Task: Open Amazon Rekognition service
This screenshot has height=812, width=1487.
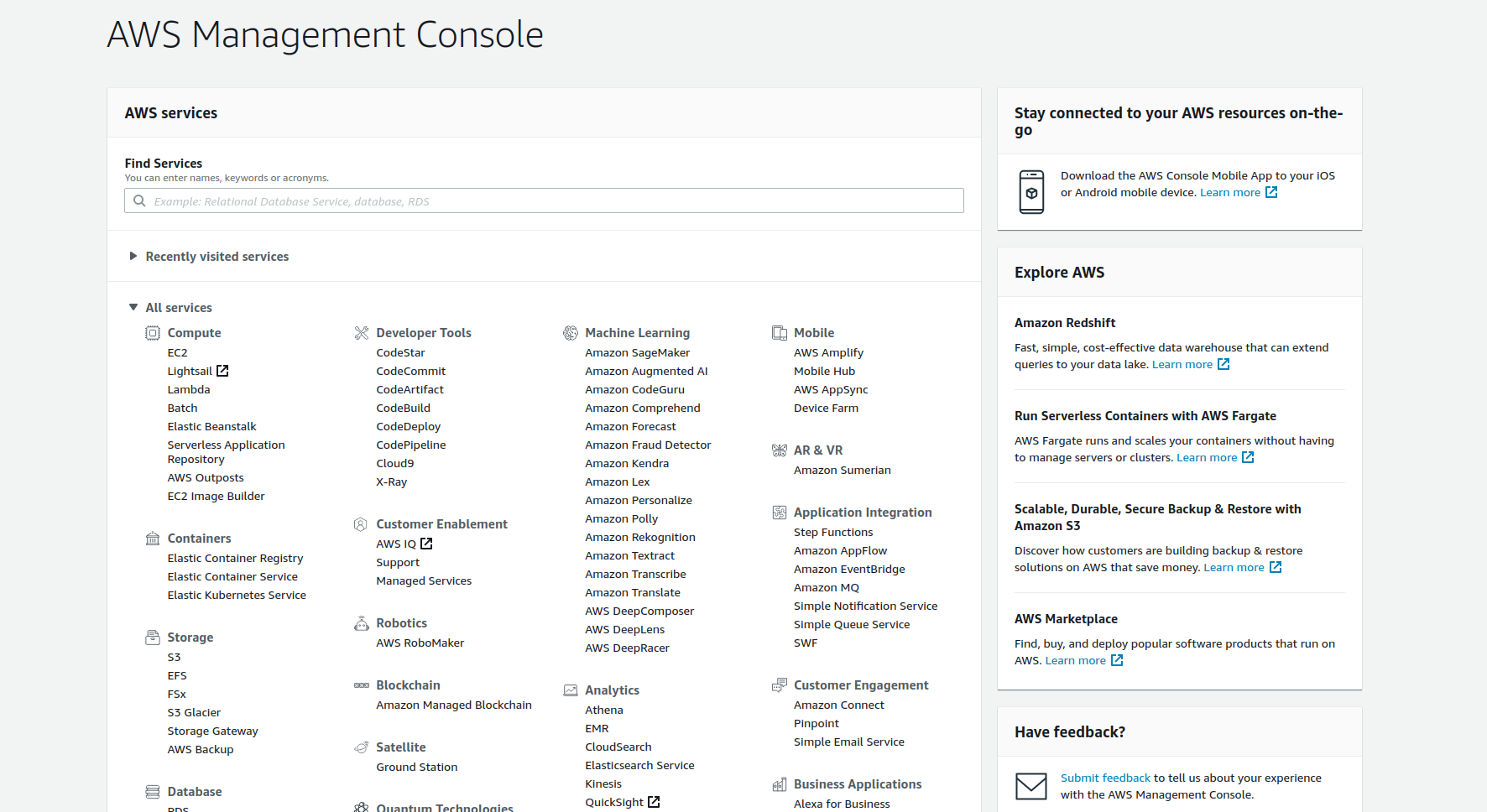Action: tap(640, 538)
